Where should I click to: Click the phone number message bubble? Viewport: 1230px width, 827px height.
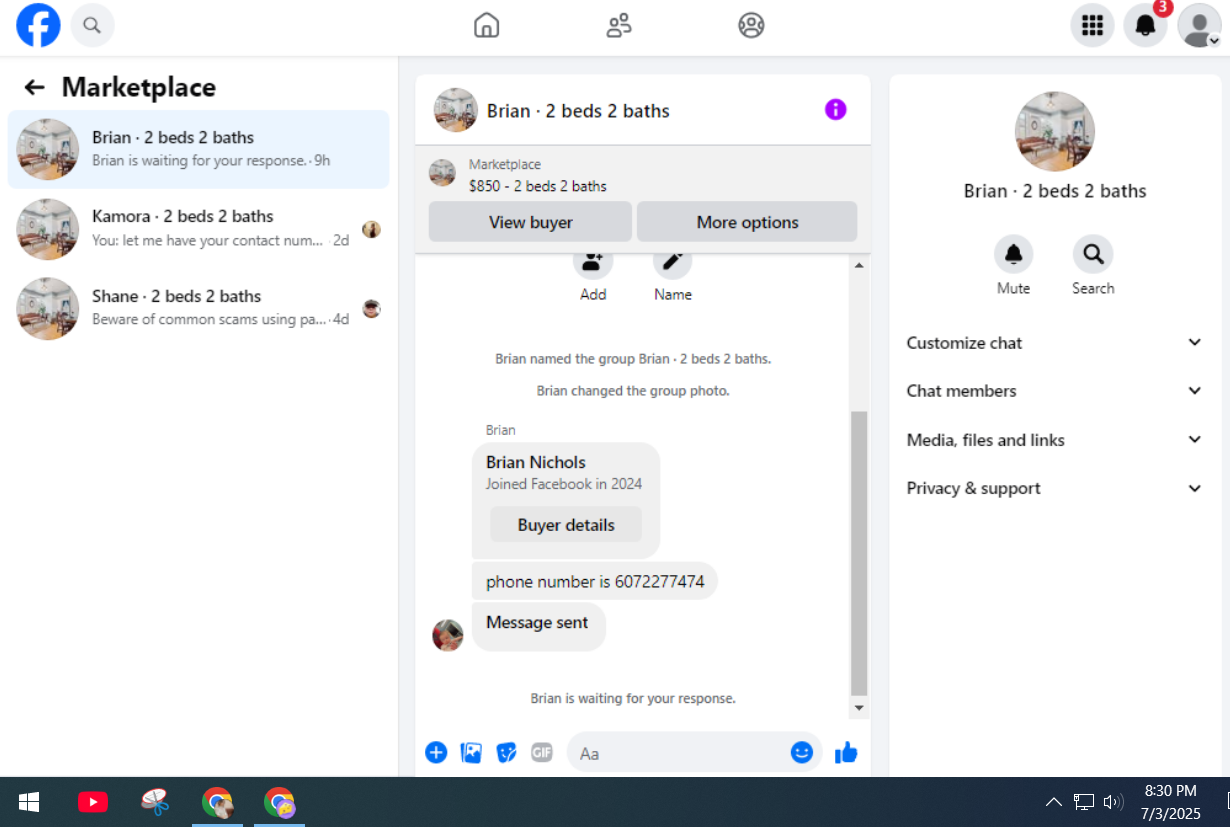pos(595,581)
